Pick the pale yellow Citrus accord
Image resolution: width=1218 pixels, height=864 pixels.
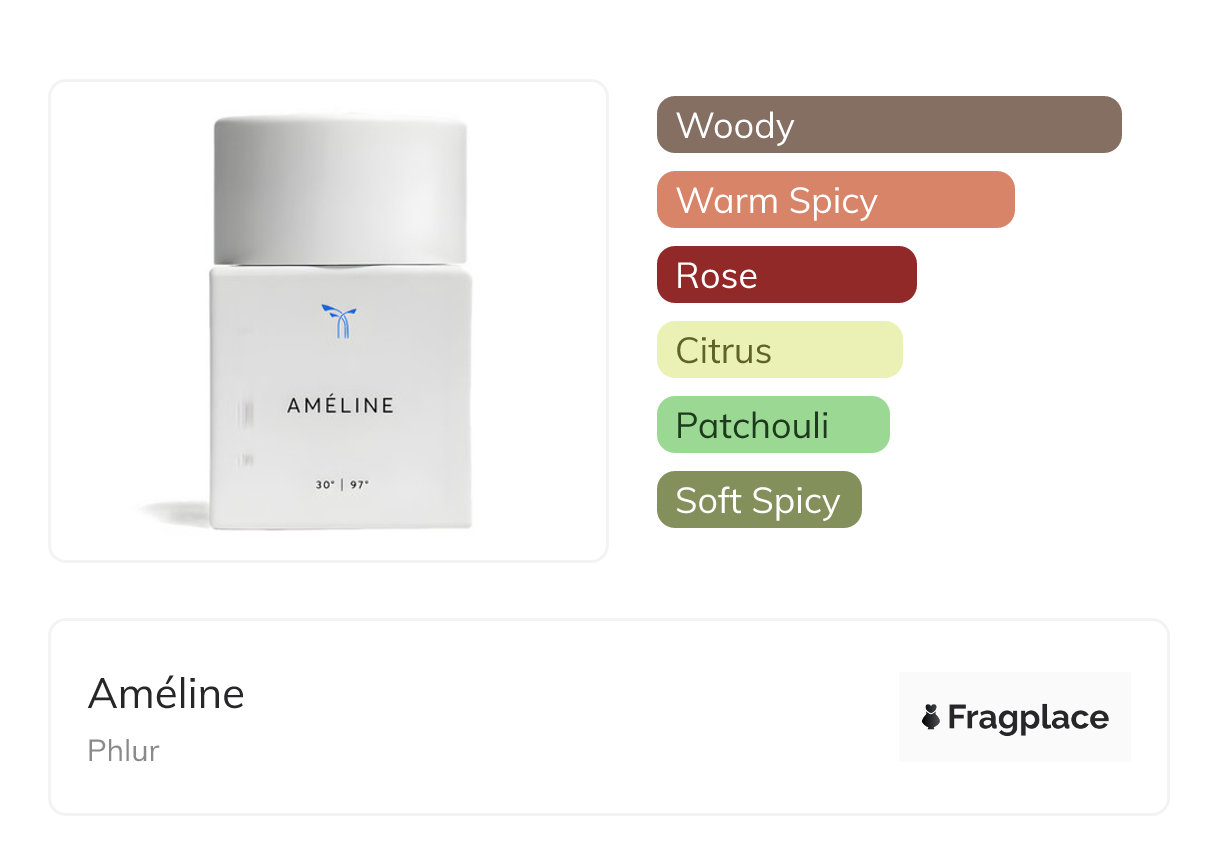779,350
